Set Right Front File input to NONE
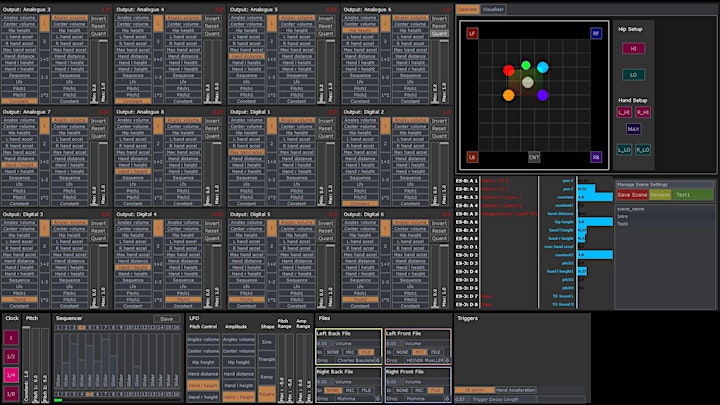 (x=402, y=390)
